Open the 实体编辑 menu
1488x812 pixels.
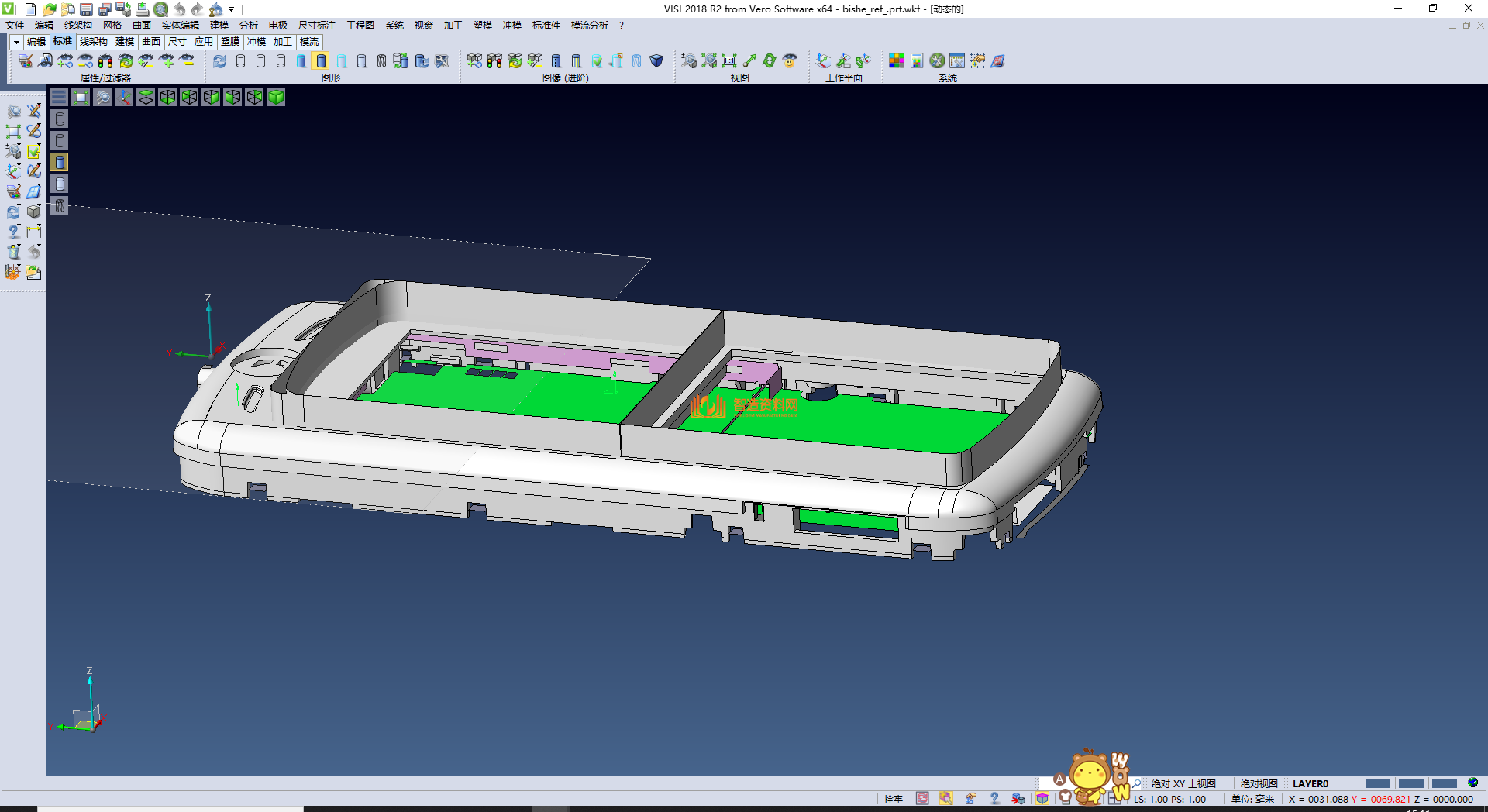point(180,26)
